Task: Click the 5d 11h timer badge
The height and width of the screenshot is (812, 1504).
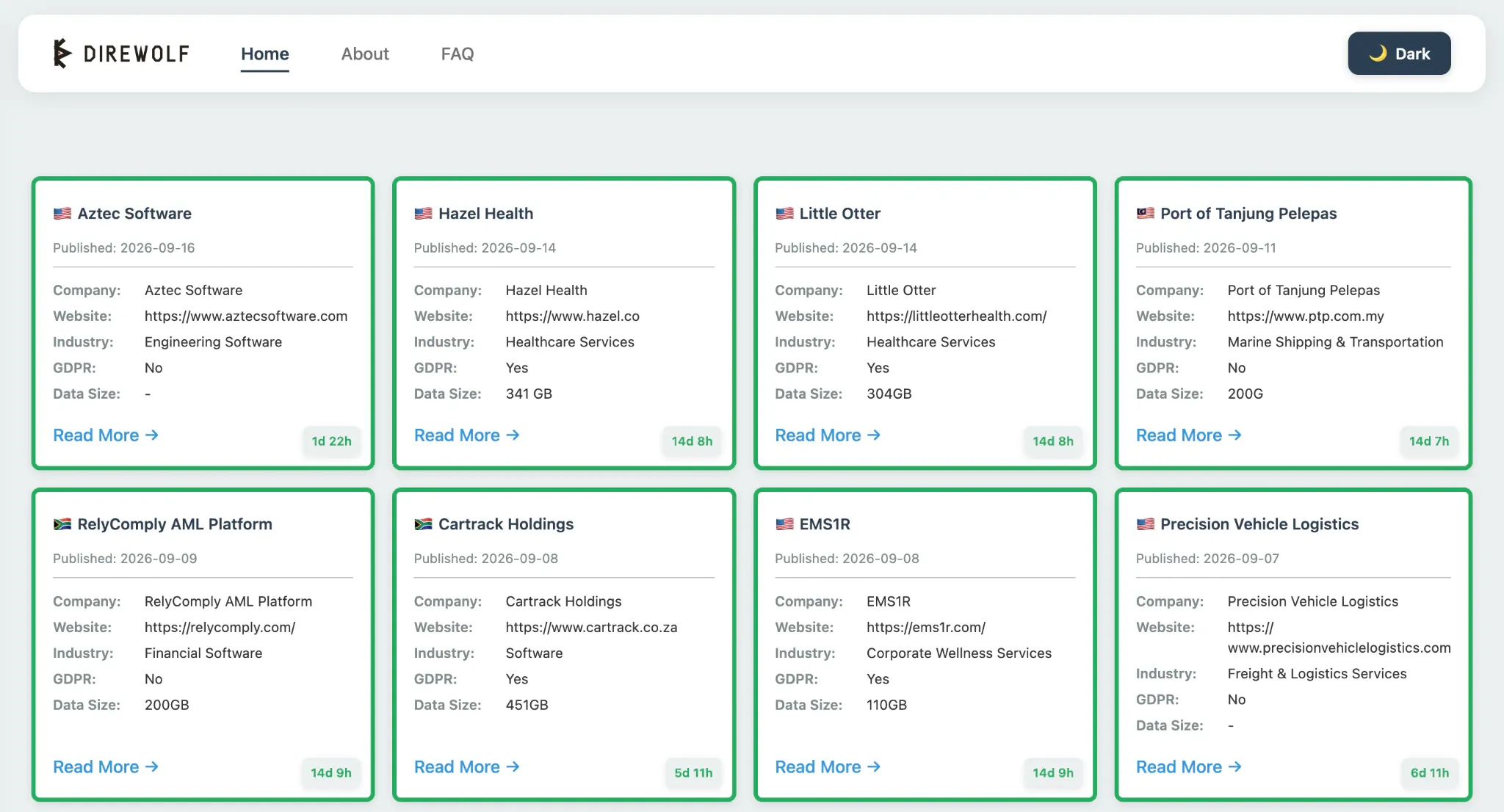Action: [693, 773]
